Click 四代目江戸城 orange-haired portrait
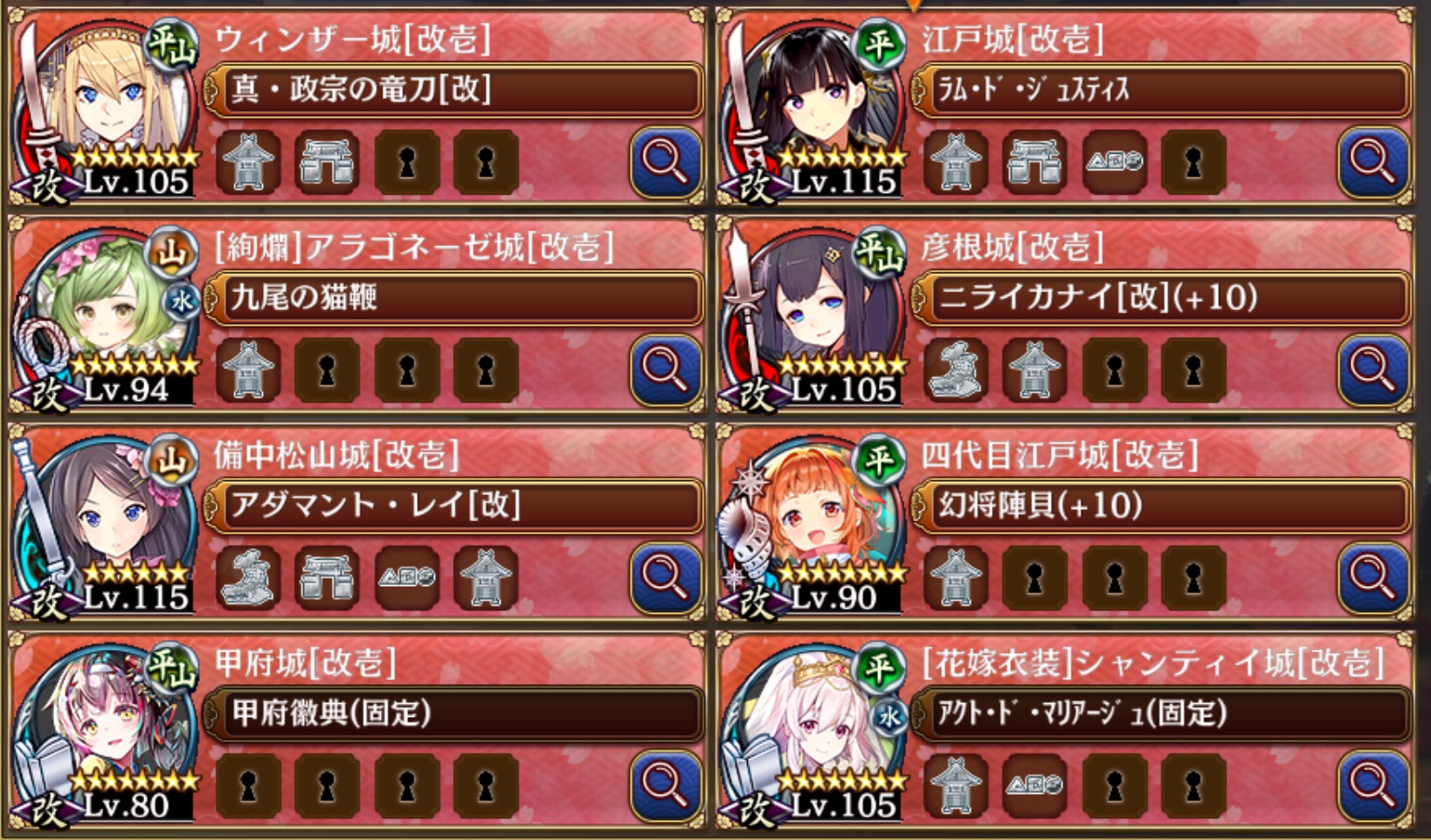This screenshot has height=840, width=1431. pyautogui.click(x=817, y=515)
